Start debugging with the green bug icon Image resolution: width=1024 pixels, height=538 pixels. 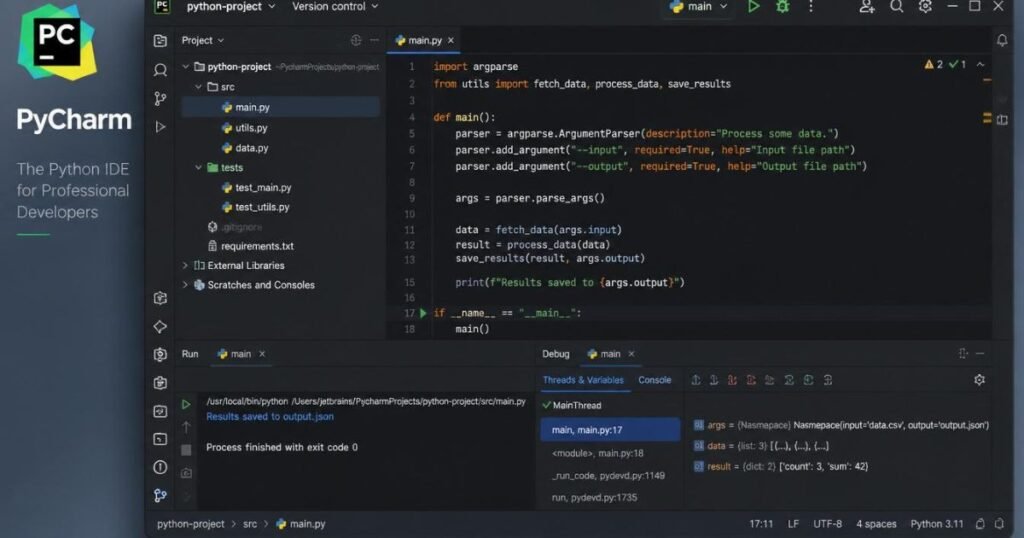pyautogui.click(x=782, y=7)
